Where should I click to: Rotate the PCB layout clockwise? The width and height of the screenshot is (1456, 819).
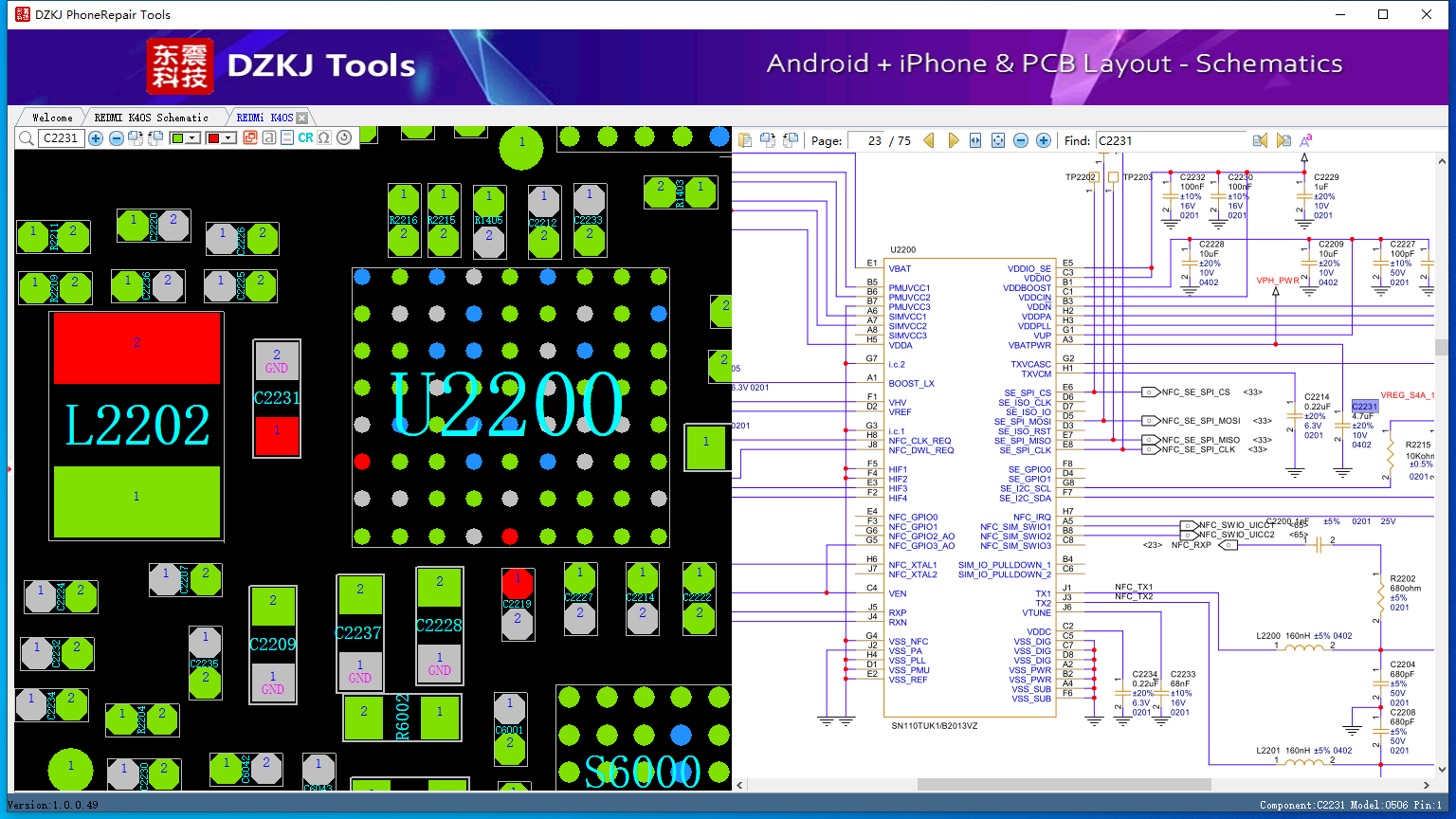(136, 138)
